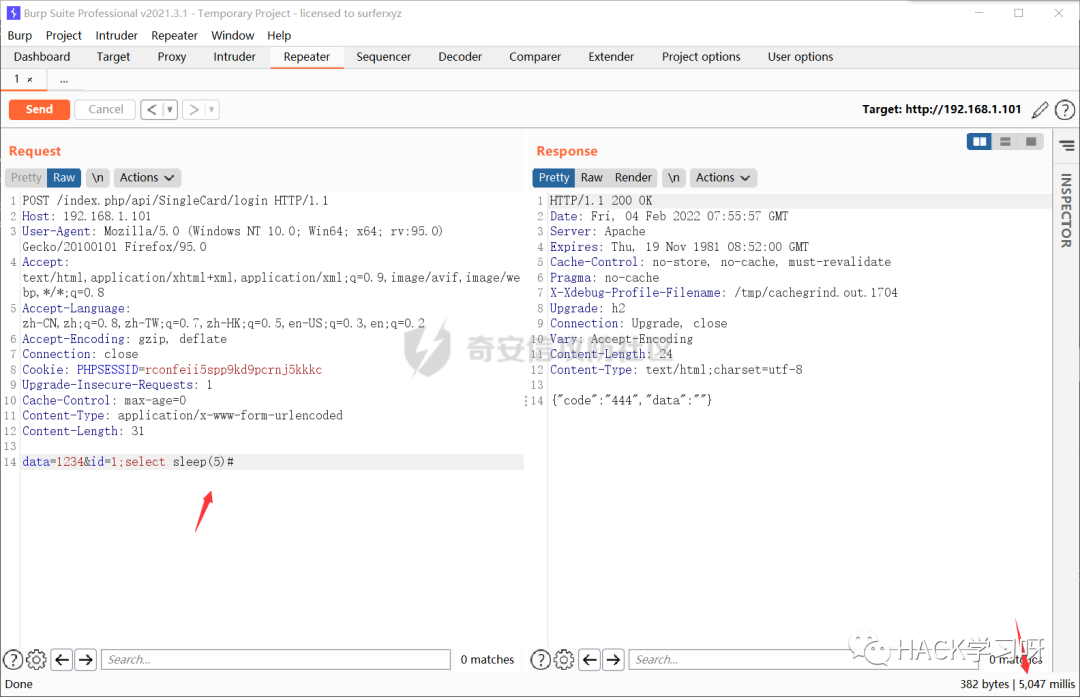Go to previous response search match

(590, 660)
